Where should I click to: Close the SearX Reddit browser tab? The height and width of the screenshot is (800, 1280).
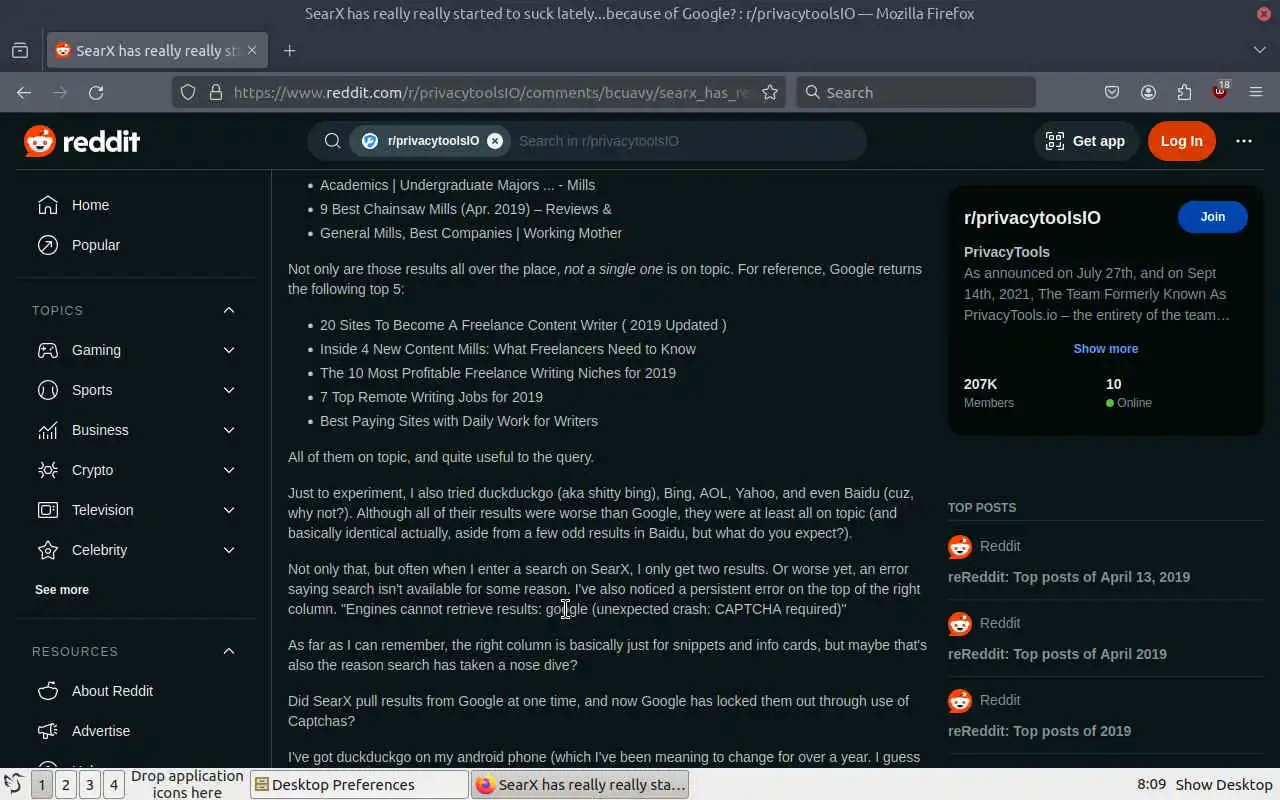252,50
